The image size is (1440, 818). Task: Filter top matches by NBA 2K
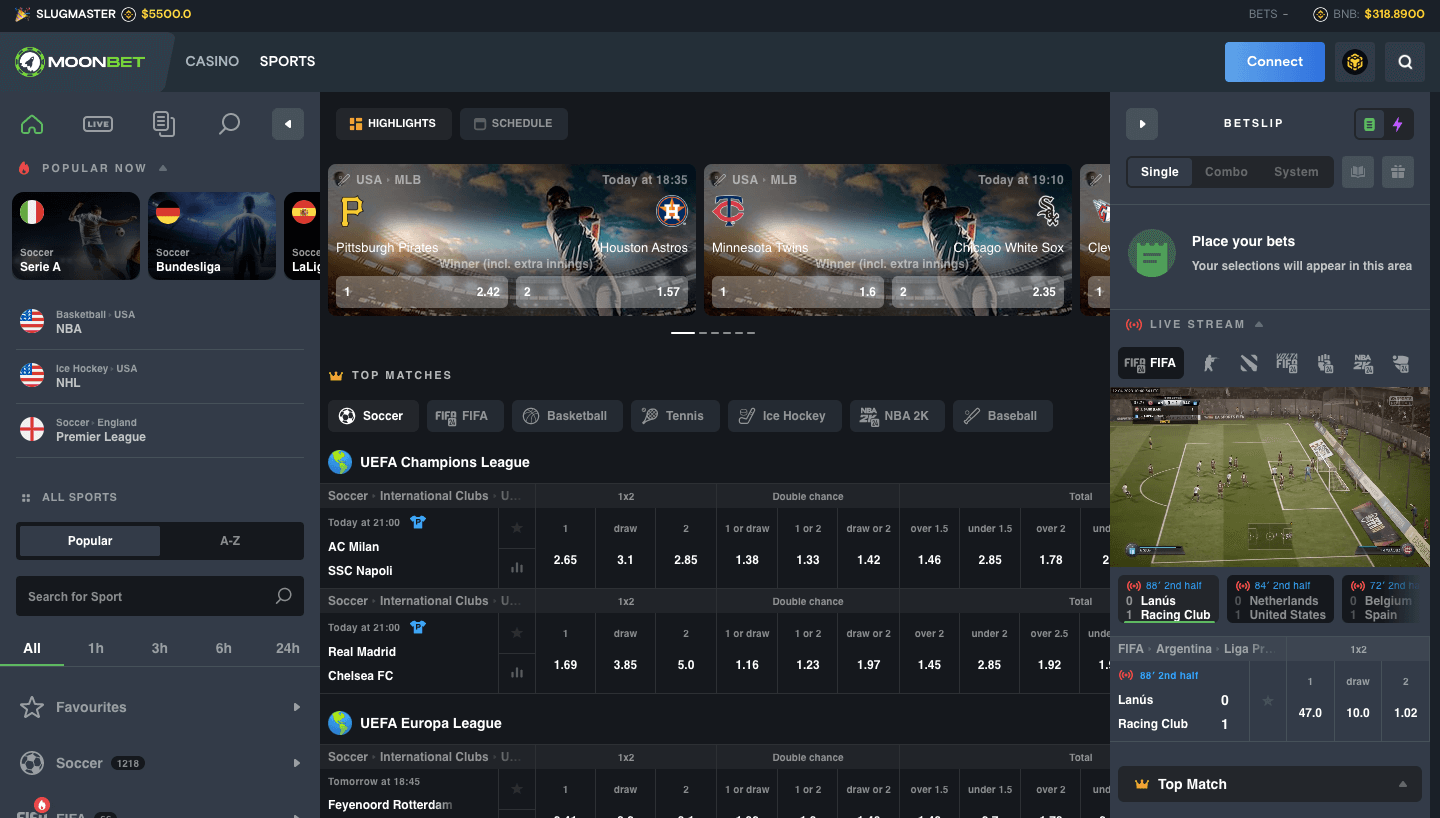(897, 416)
